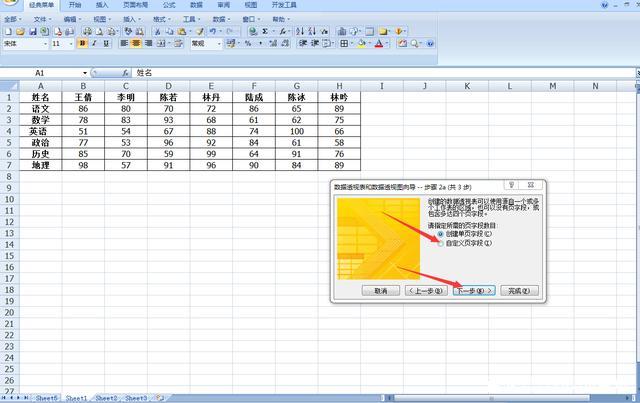
Task: Open the 全部 menu dropdown
Action: click(13, 19)
